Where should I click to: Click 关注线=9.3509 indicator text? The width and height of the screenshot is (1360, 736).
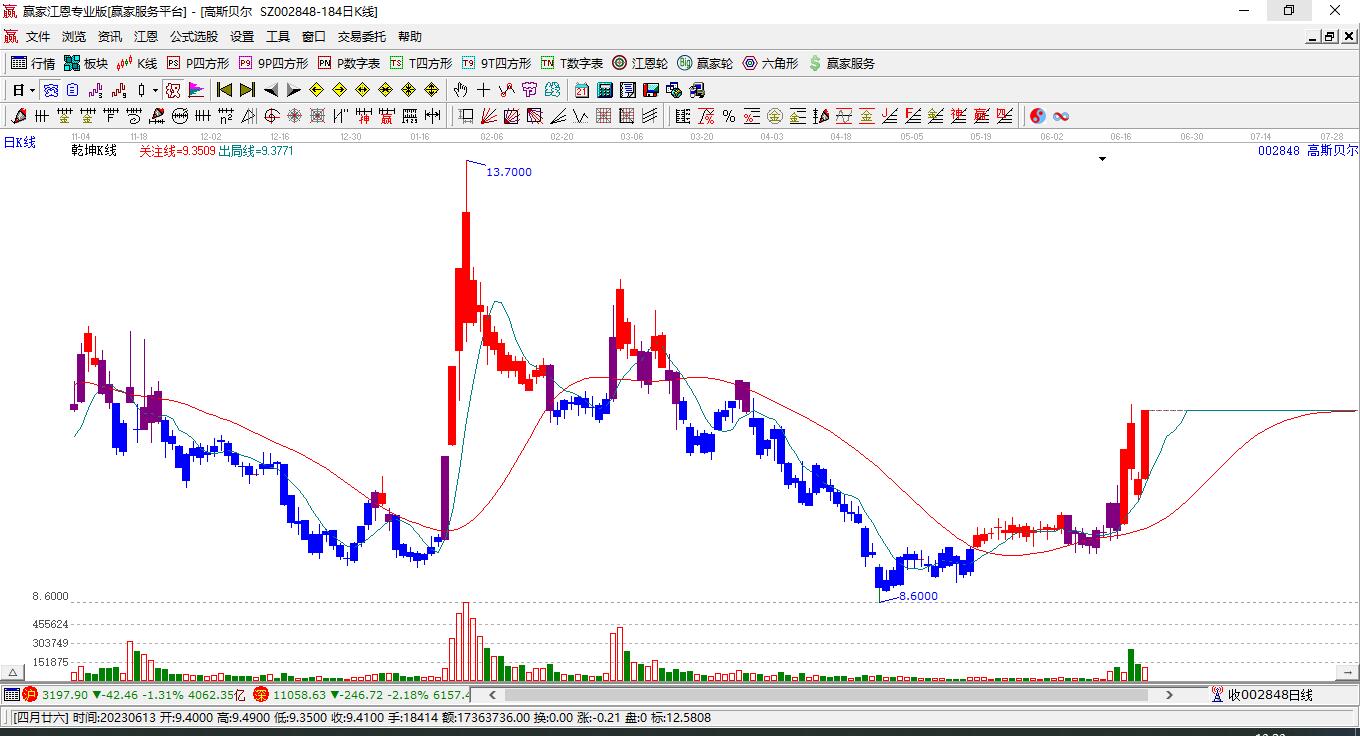pos(177,151)
